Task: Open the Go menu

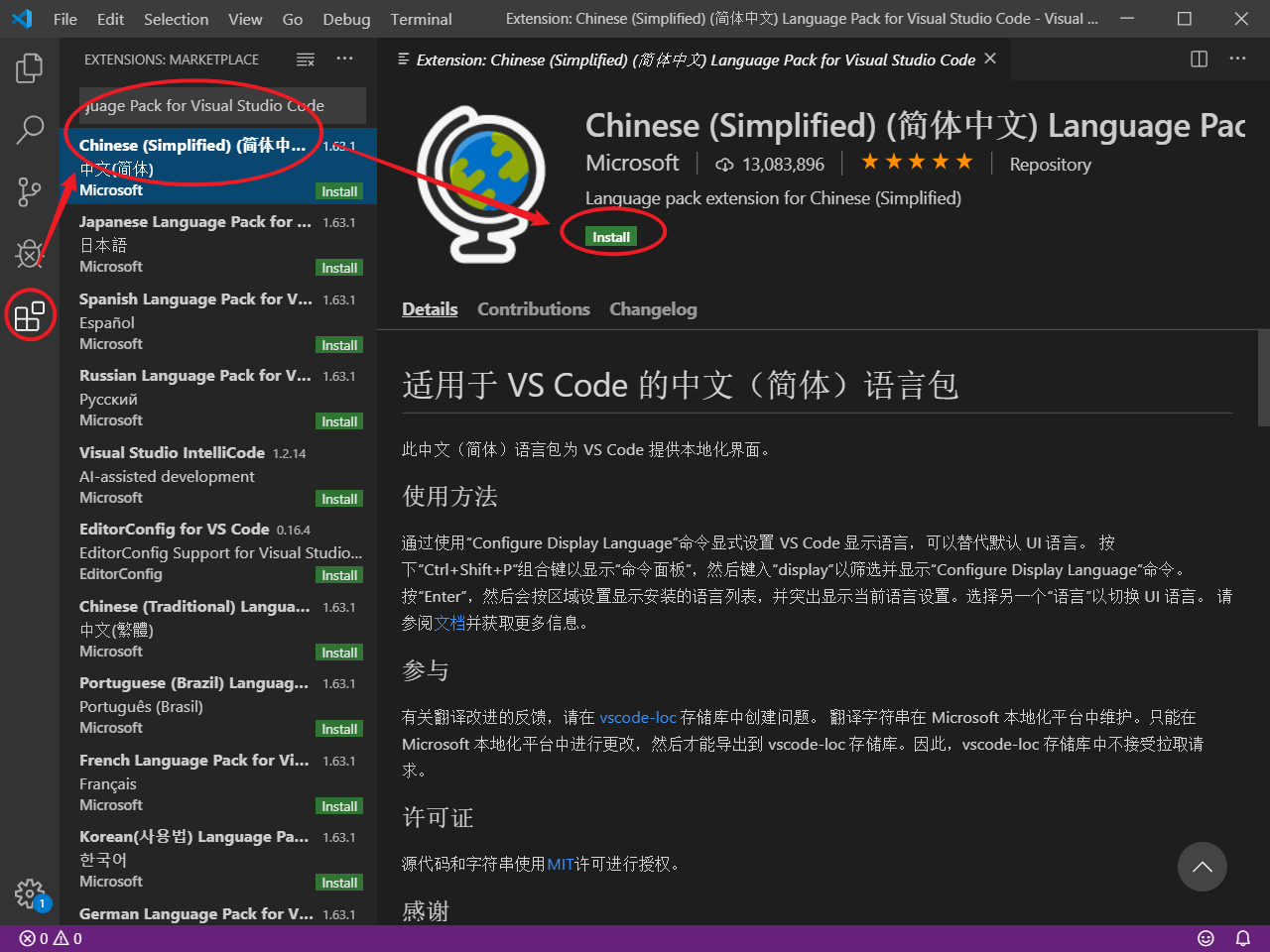Action: coord(293,19)
